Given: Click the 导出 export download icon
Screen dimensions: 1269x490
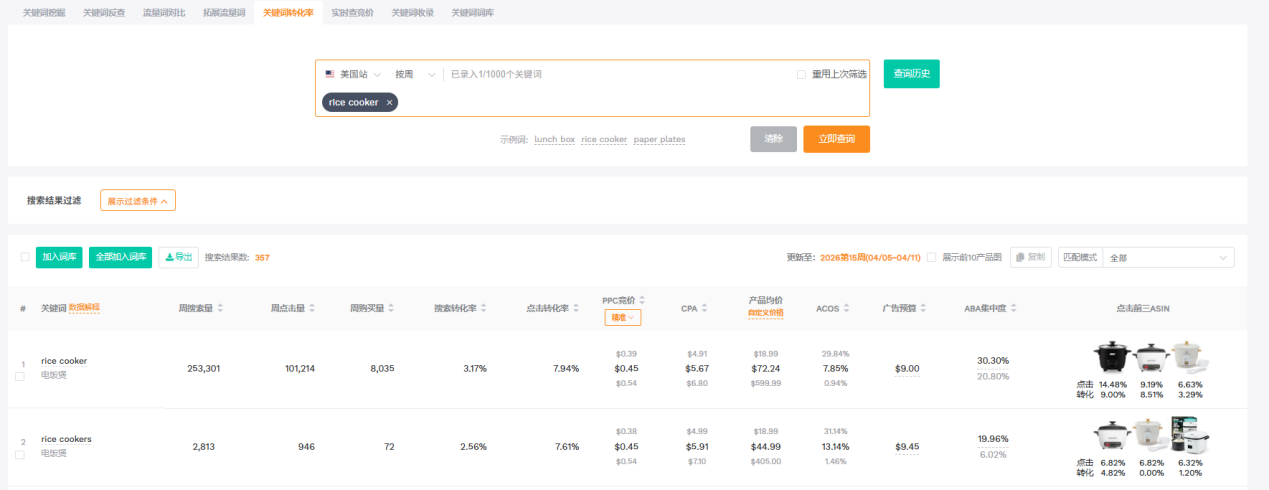Looking at the screenshot, I should pos(170,257).
